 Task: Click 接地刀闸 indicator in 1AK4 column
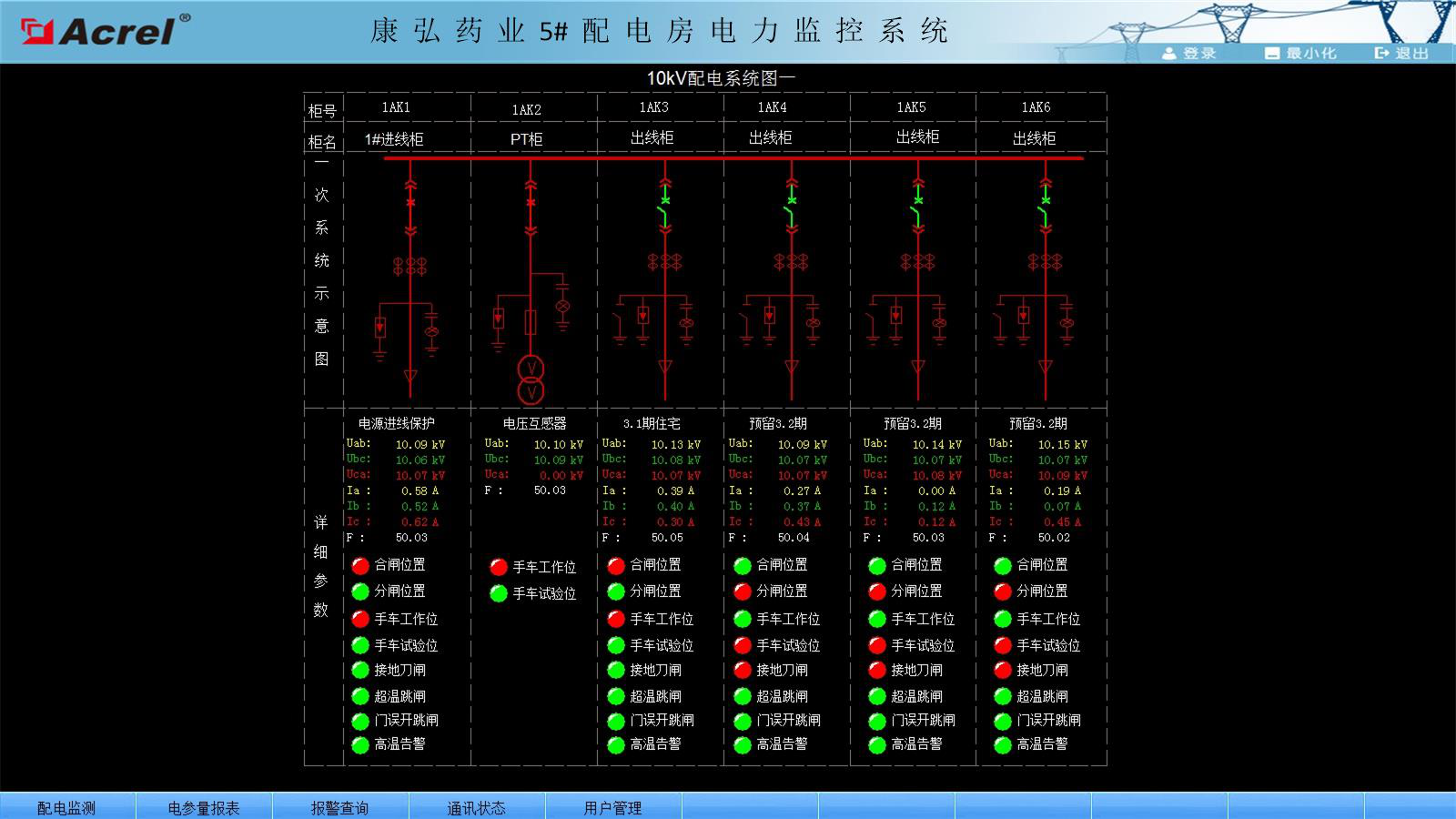click(x=743, y=671)
